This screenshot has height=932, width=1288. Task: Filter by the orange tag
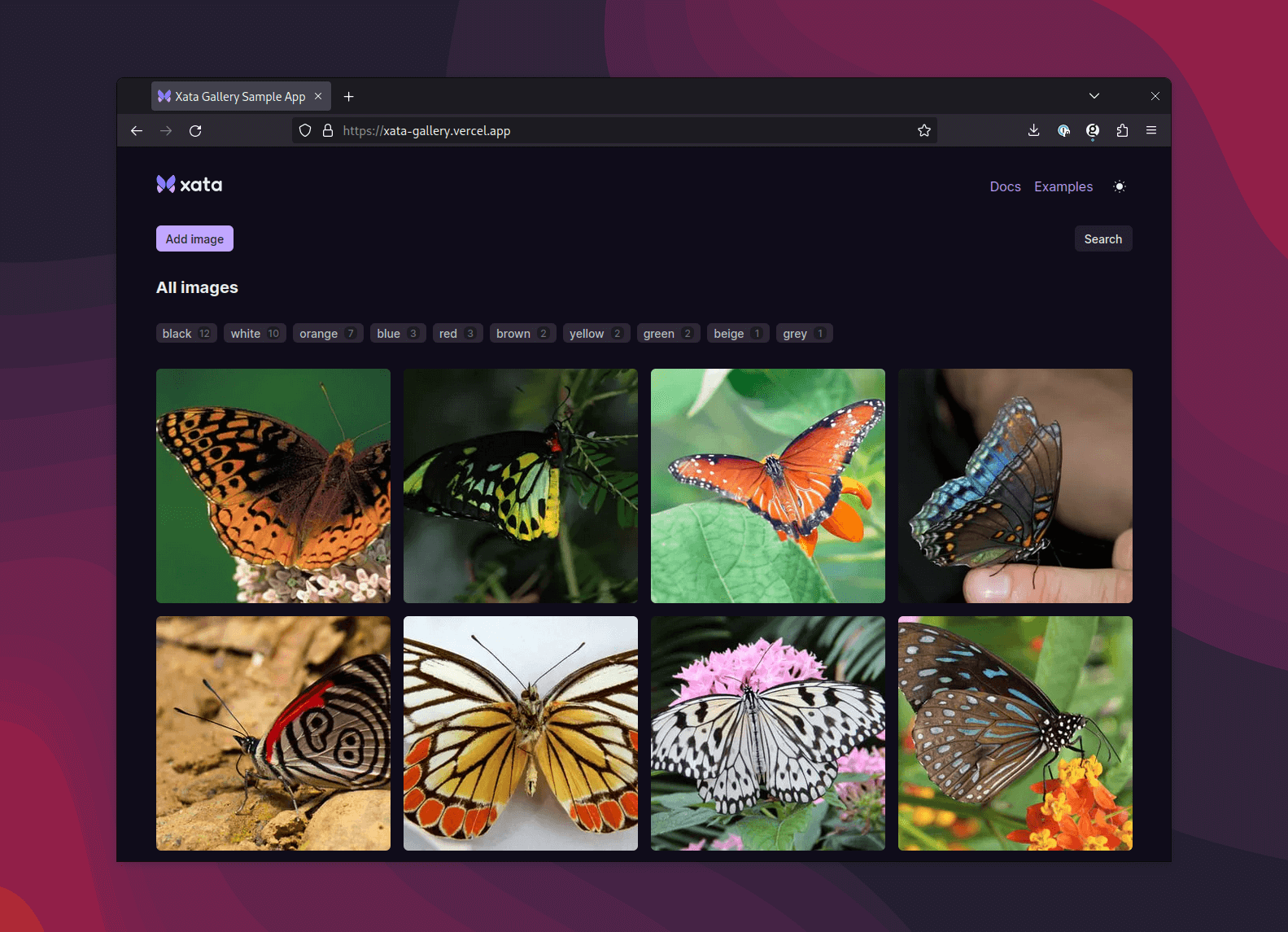coord(328,333)
